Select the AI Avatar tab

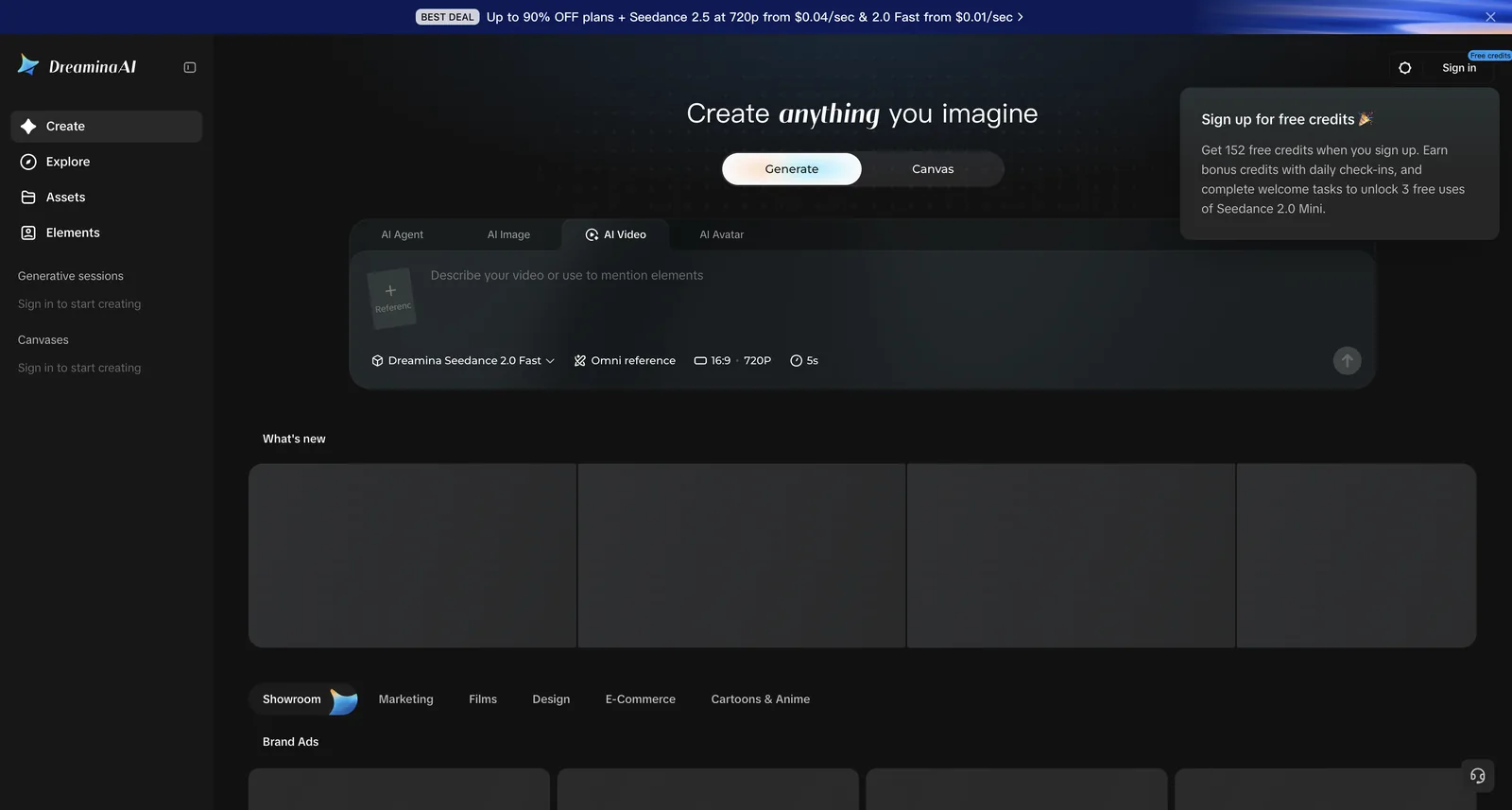tap(722, 234)
